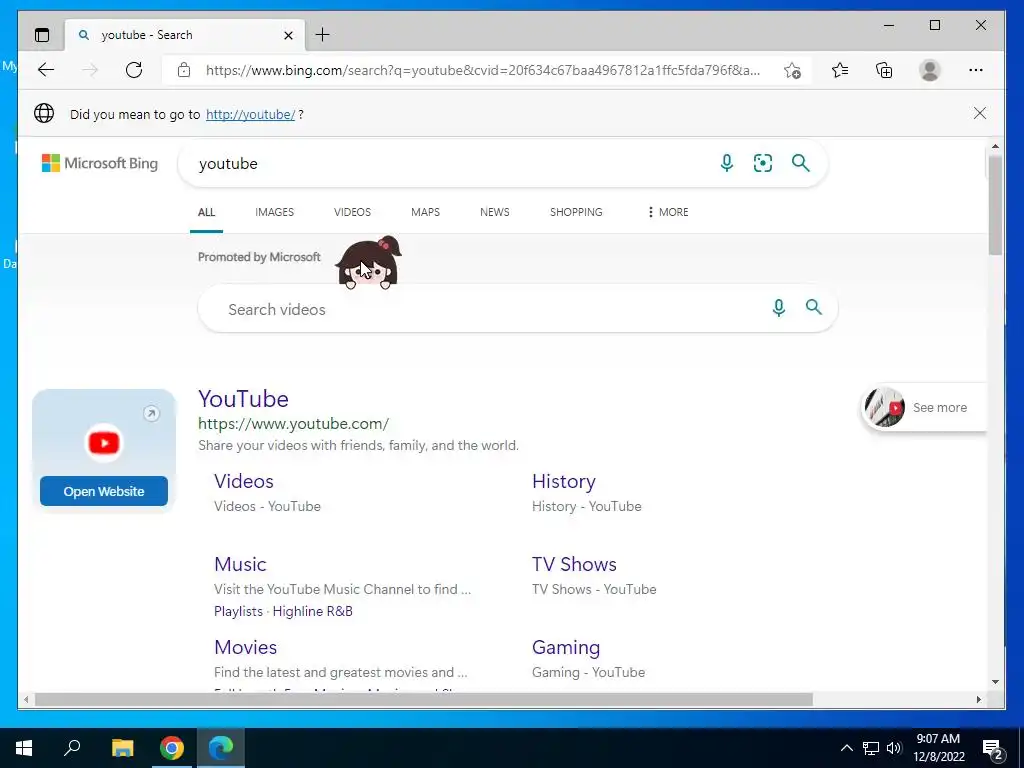Switch to the SHOPPING tab
The height and width of the screenshot is (768, 1024).
(576, 212)
